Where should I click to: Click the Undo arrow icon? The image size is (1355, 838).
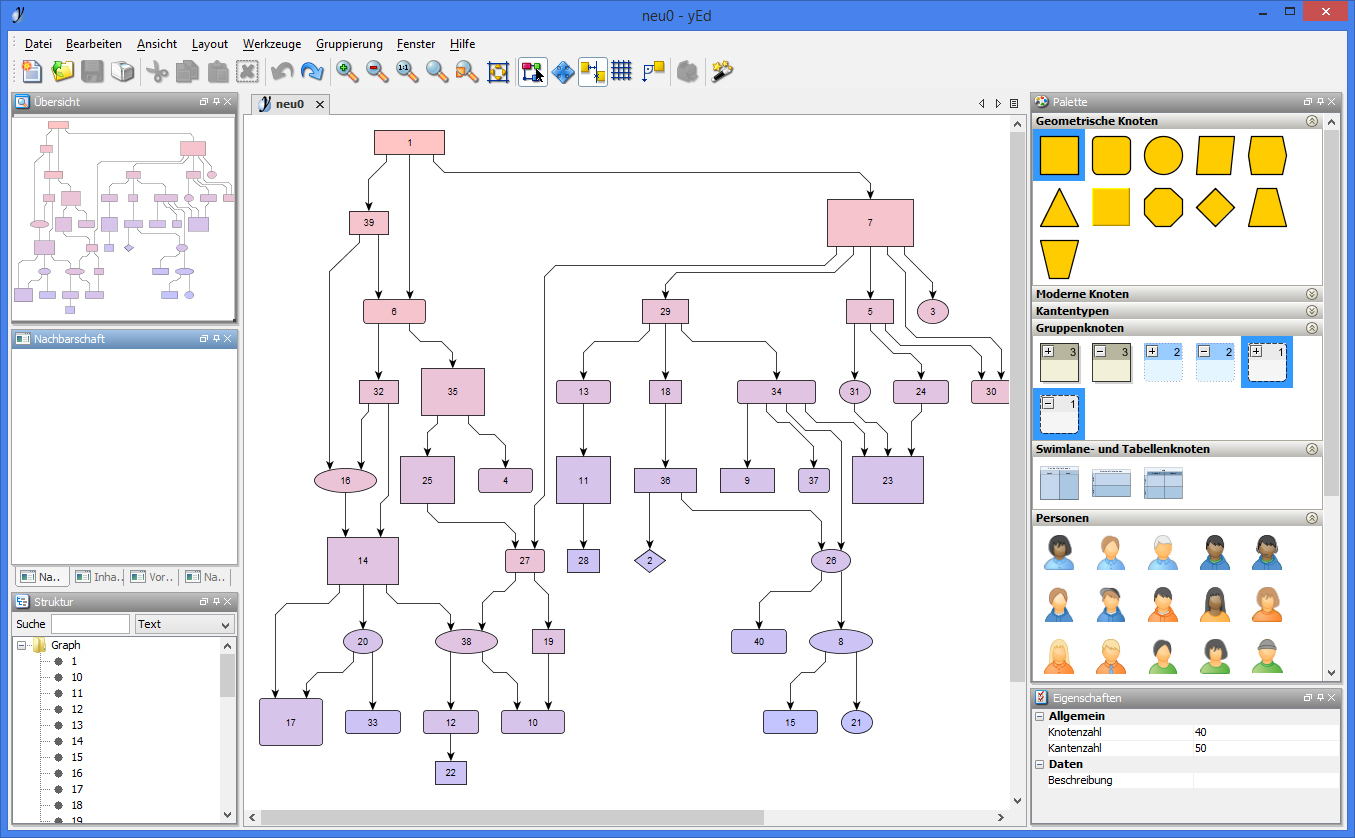282,71
